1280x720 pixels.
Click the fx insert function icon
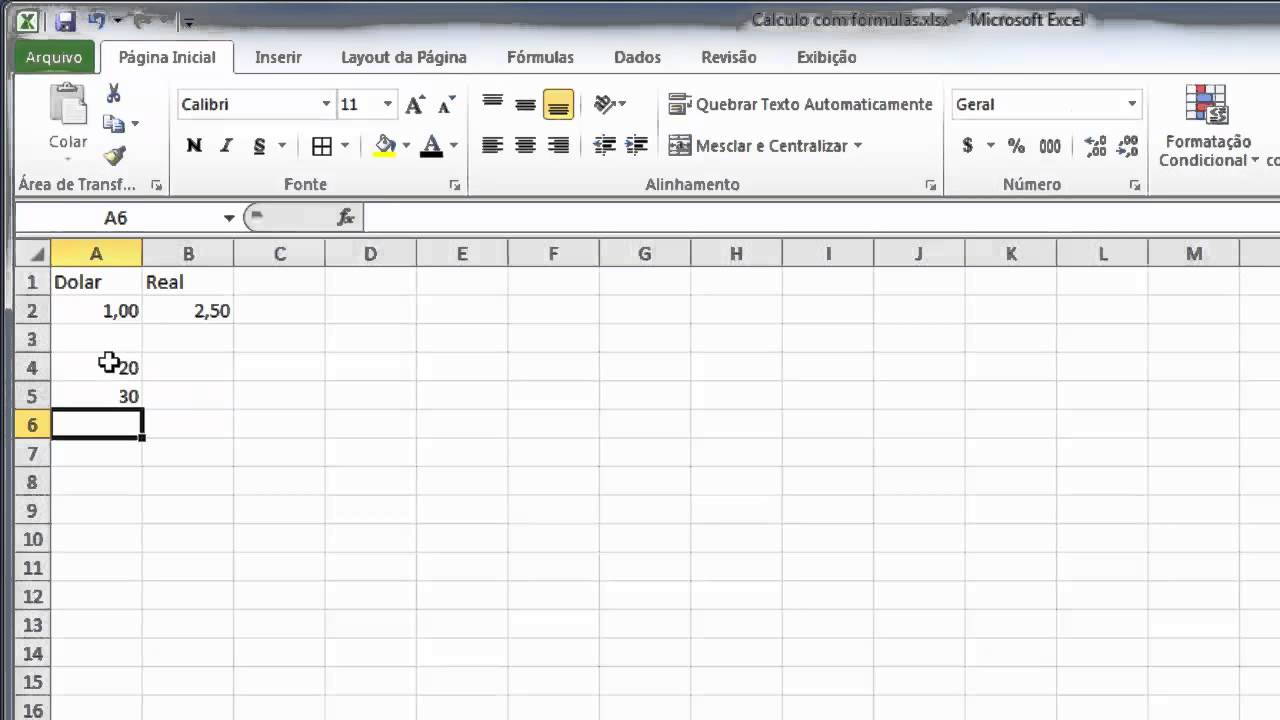tap(346, 217)
